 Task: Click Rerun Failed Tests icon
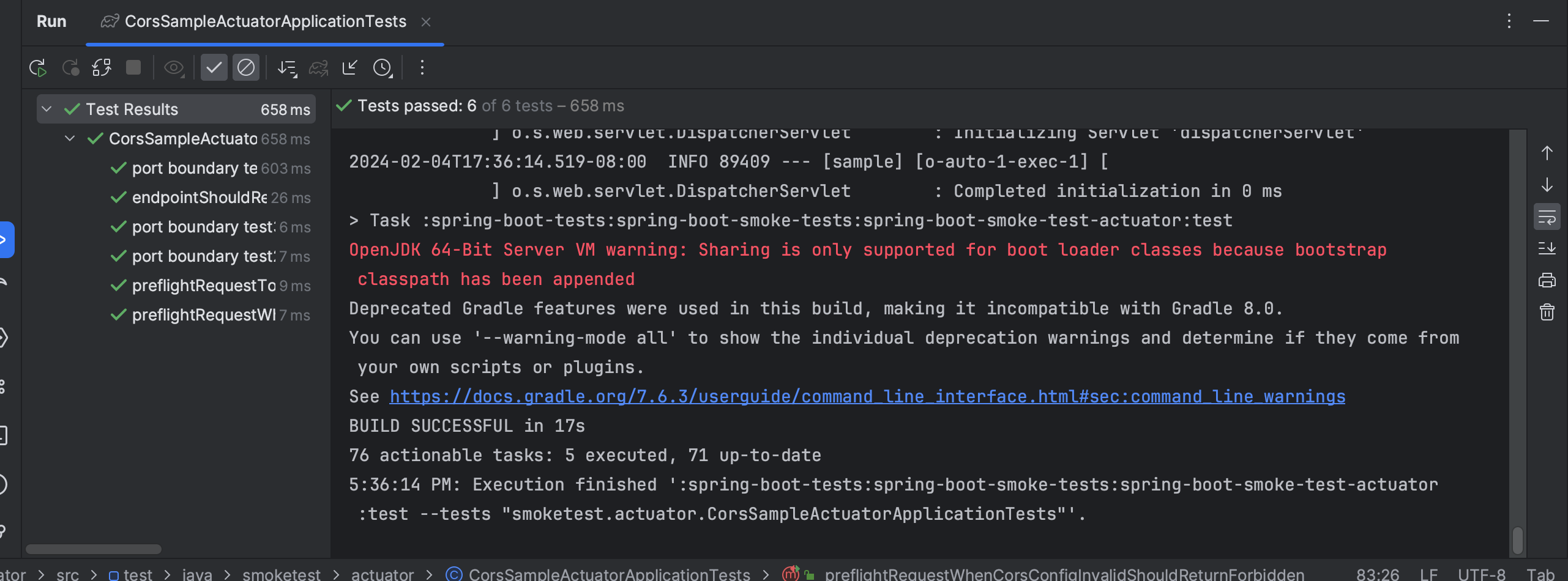[70, 68]
